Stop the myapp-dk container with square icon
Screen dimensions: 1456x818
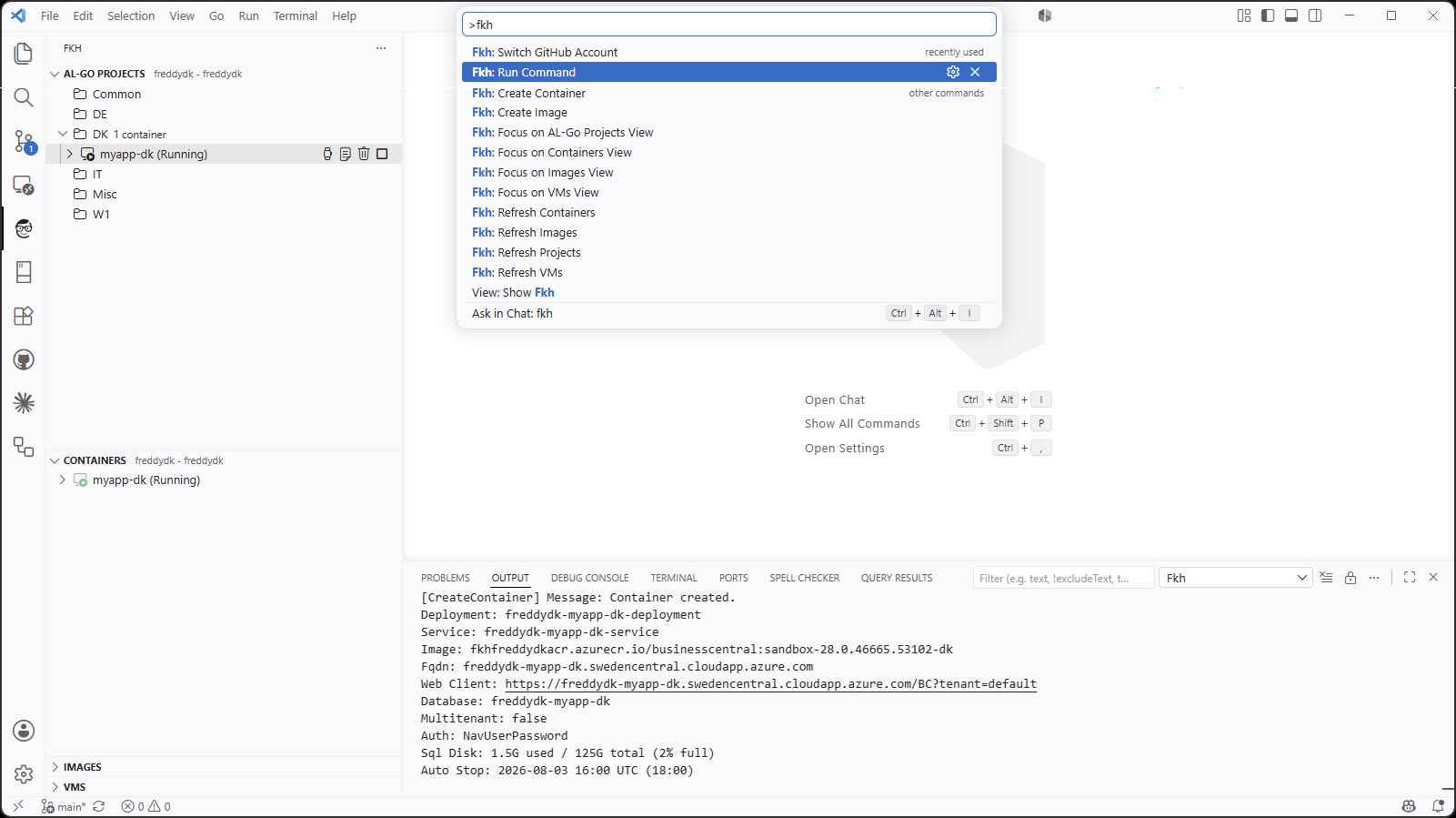pos(382,154)
